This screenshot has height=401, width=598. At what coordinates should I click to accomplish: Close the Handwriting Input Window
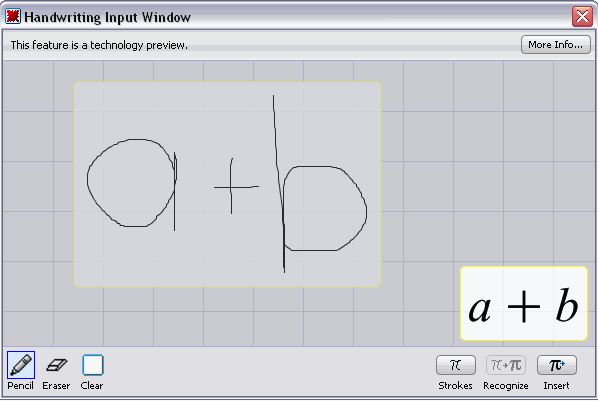coord(582,16)
